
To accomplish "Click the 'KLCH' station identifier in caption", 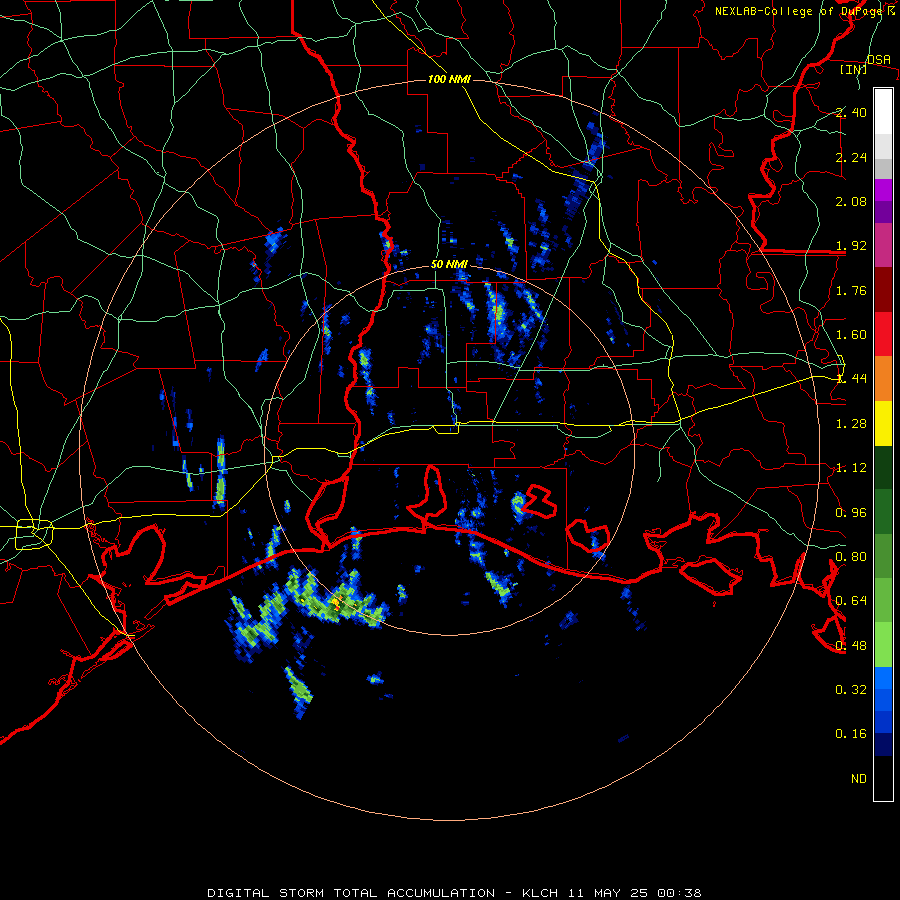I will coord(542,893).
